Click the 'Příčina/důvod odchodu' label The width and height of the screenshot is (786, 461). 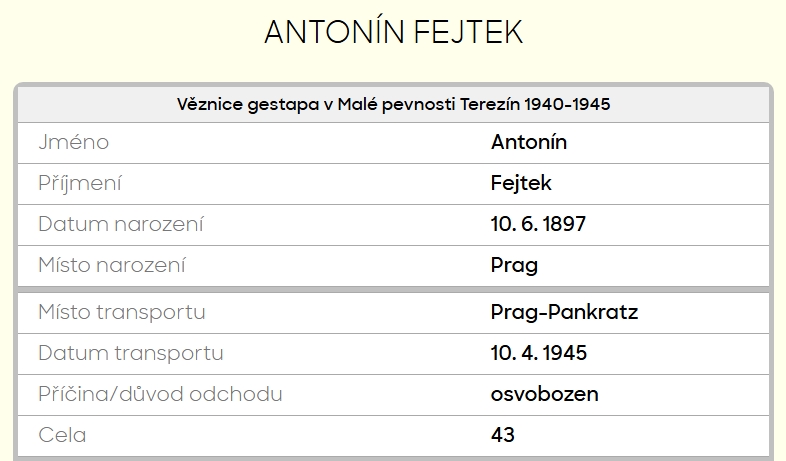[160, 394]
